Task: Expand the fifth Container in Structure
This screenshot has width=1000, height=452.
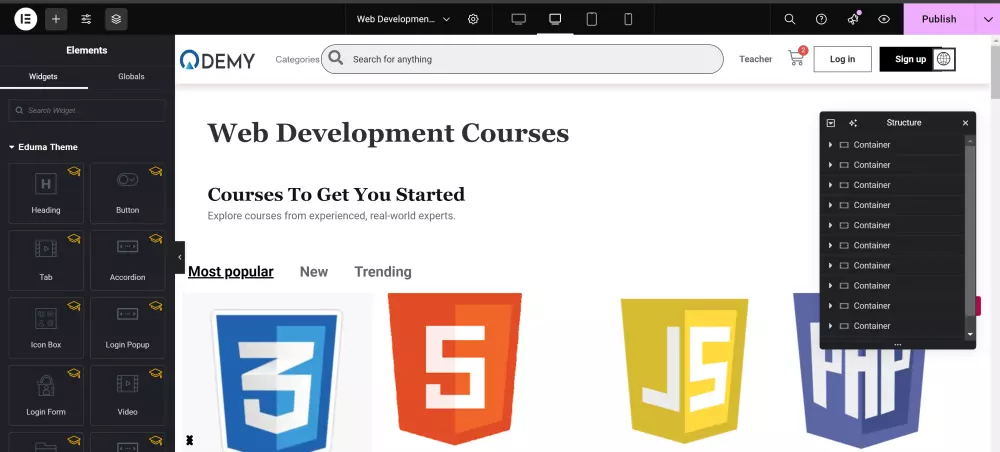Action: (x=830, y=225)
